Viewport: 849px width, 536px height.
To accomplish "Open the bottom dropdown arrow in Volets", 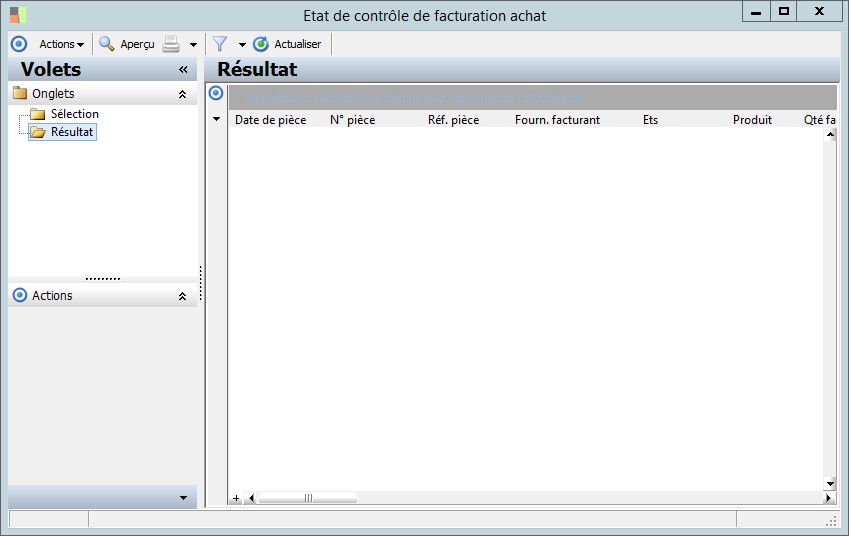I will [x=183, y=498].
